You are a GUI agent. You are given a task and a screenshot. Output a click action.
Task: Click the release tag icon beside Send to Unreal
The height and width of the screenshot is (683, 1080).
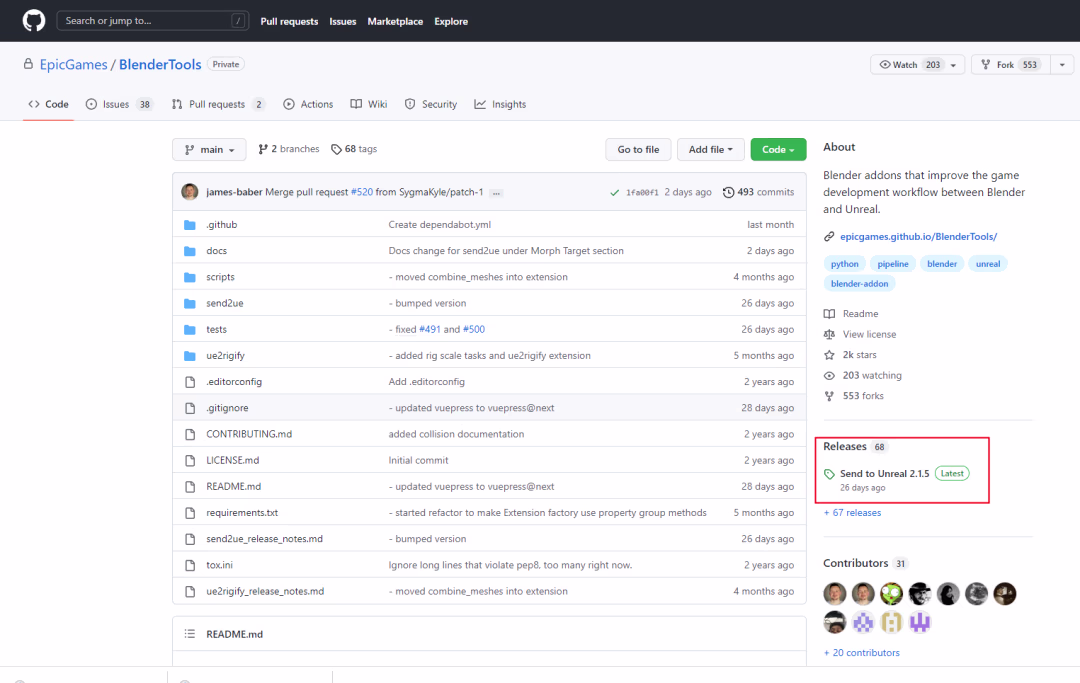(x=829, y=474)
